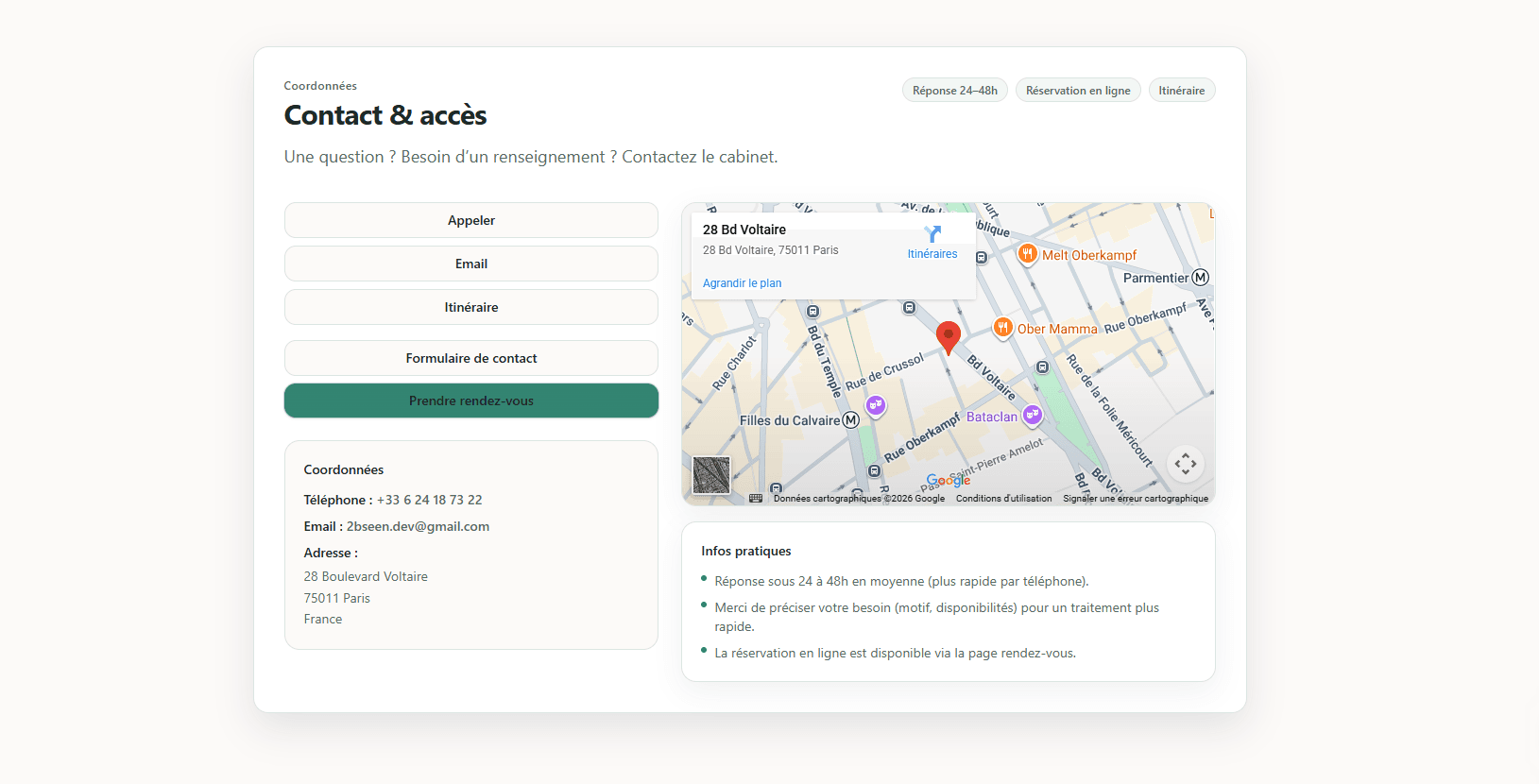This screenshot has height=784, width=1539.
Task: Select the Réponse 24–48h pill
Action: tap(954, 91)
